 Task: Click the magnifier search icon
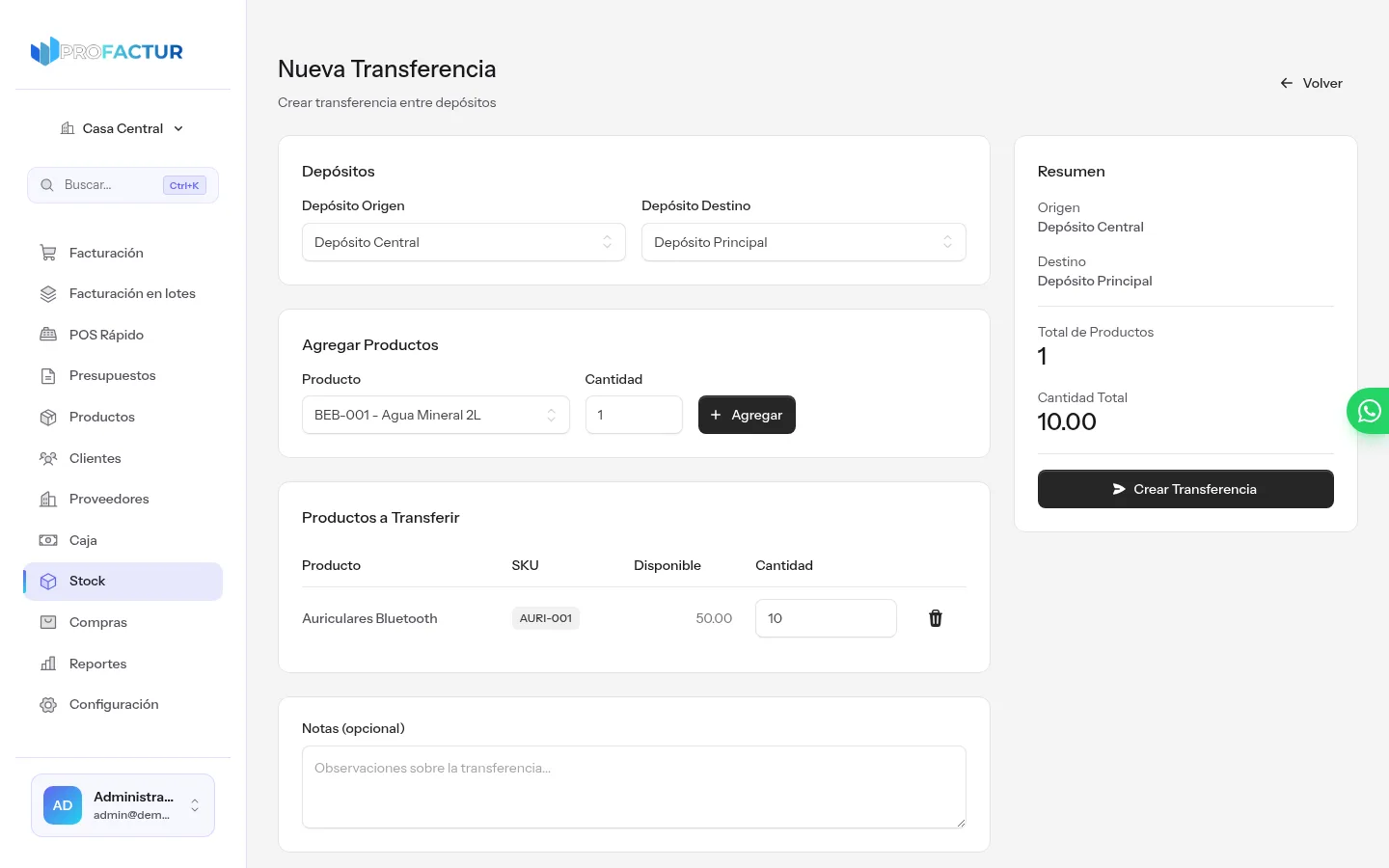click(x=46, y=185)
